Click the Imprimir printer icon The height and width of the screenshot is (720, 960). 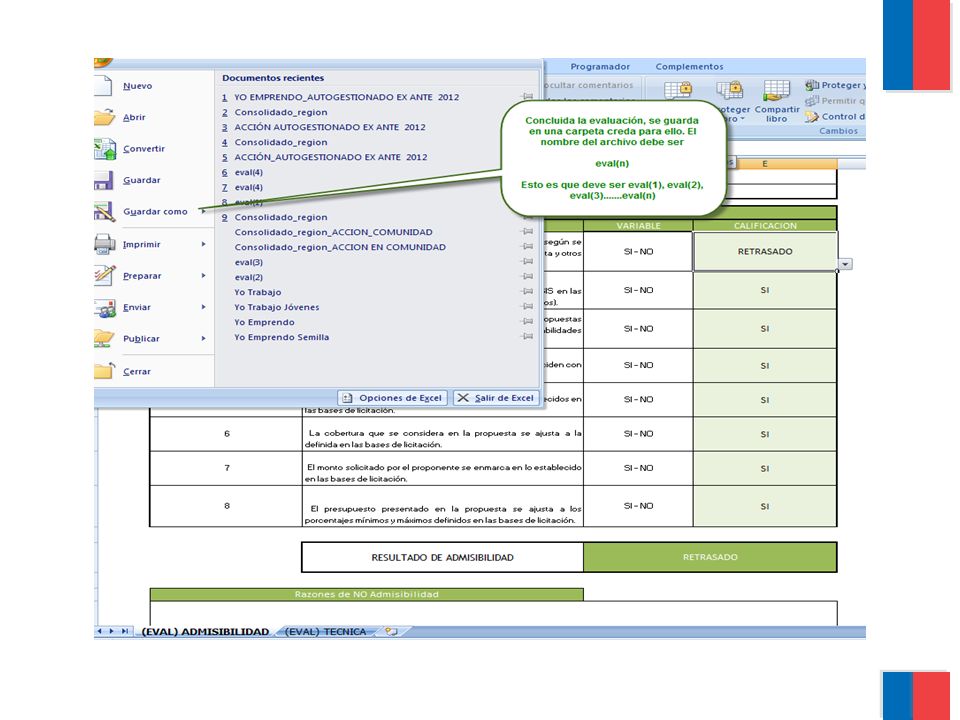coord(105,244)
